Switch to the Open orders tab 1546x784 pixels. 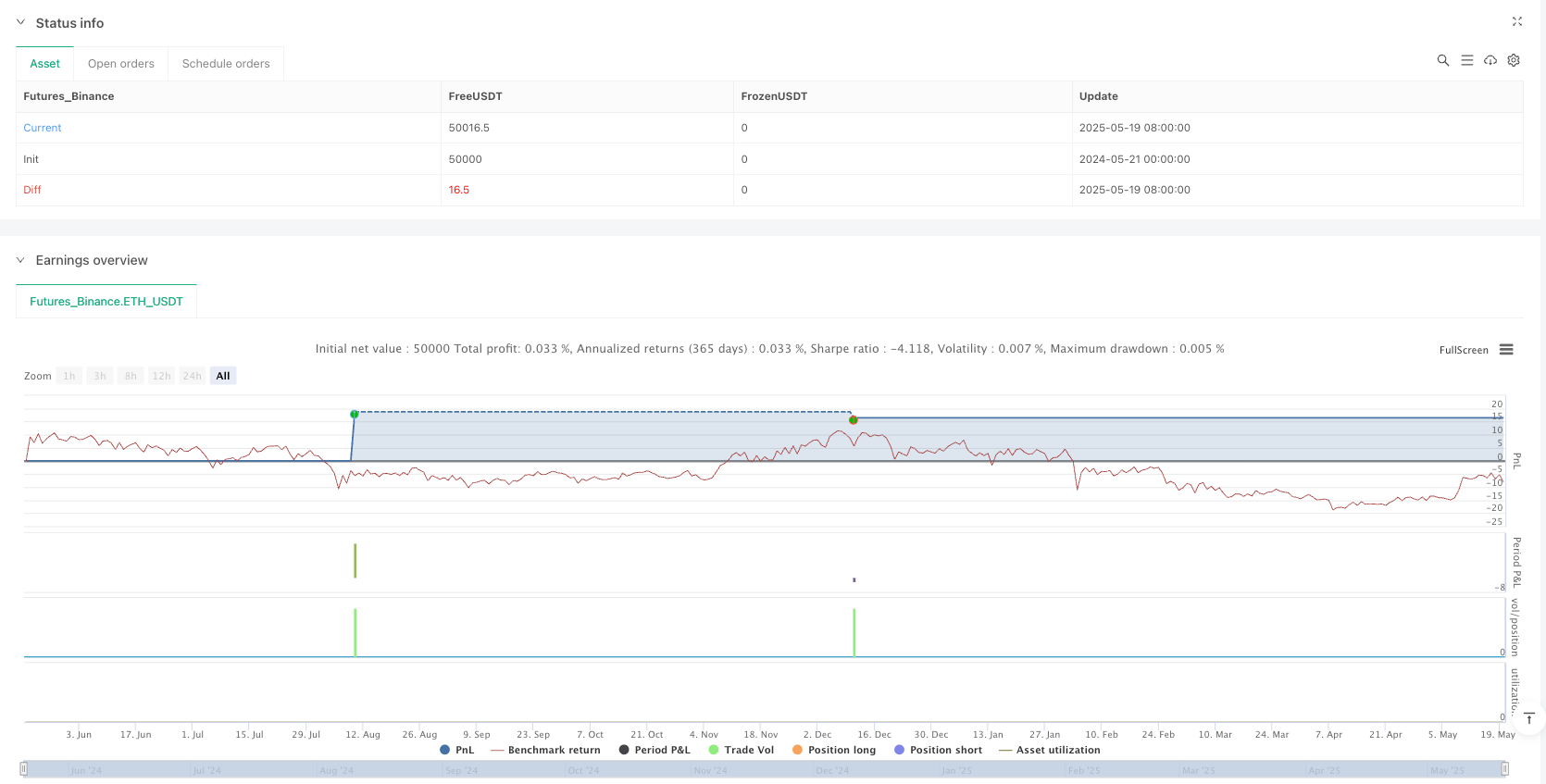point(121,64)
